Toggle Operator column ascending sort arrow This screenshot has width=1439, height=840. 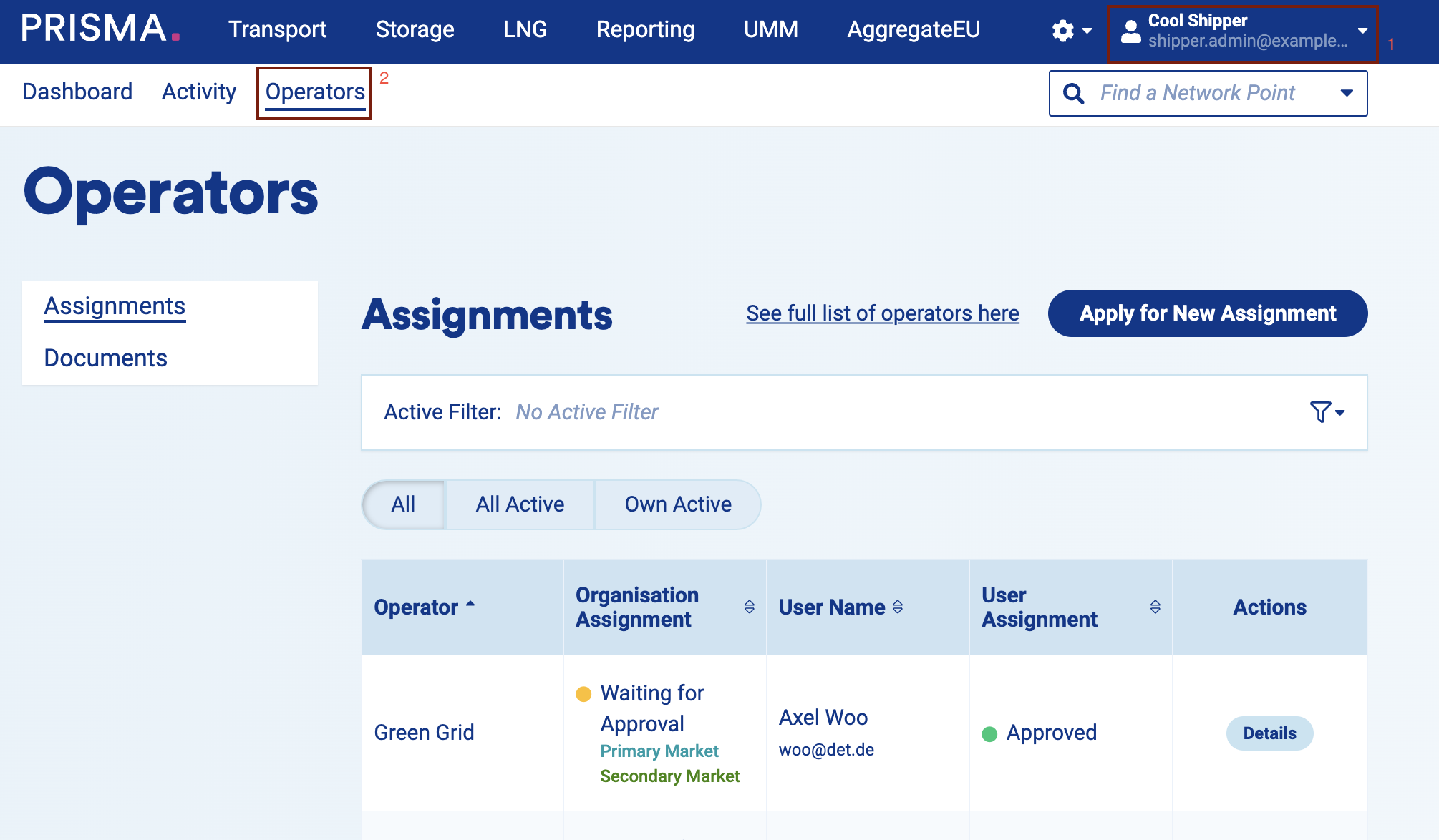470,605
